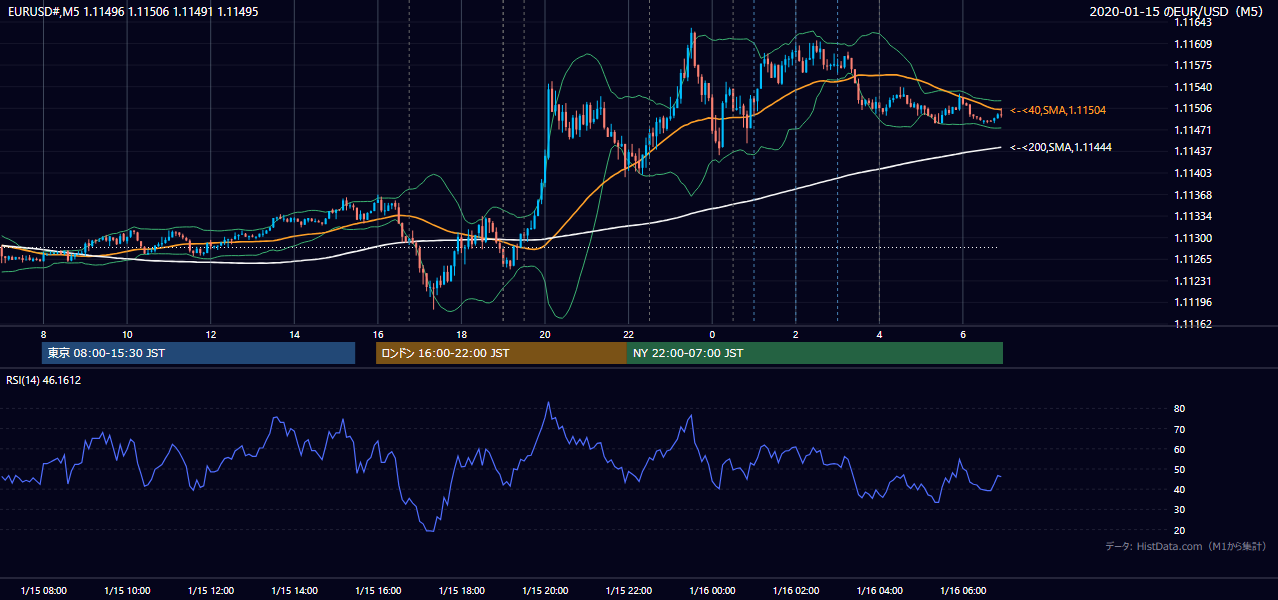Click hour label 16 on price chart axis
Image resolution: width=1278 pixels, height=600 pixels.
[x=378, y=334]
